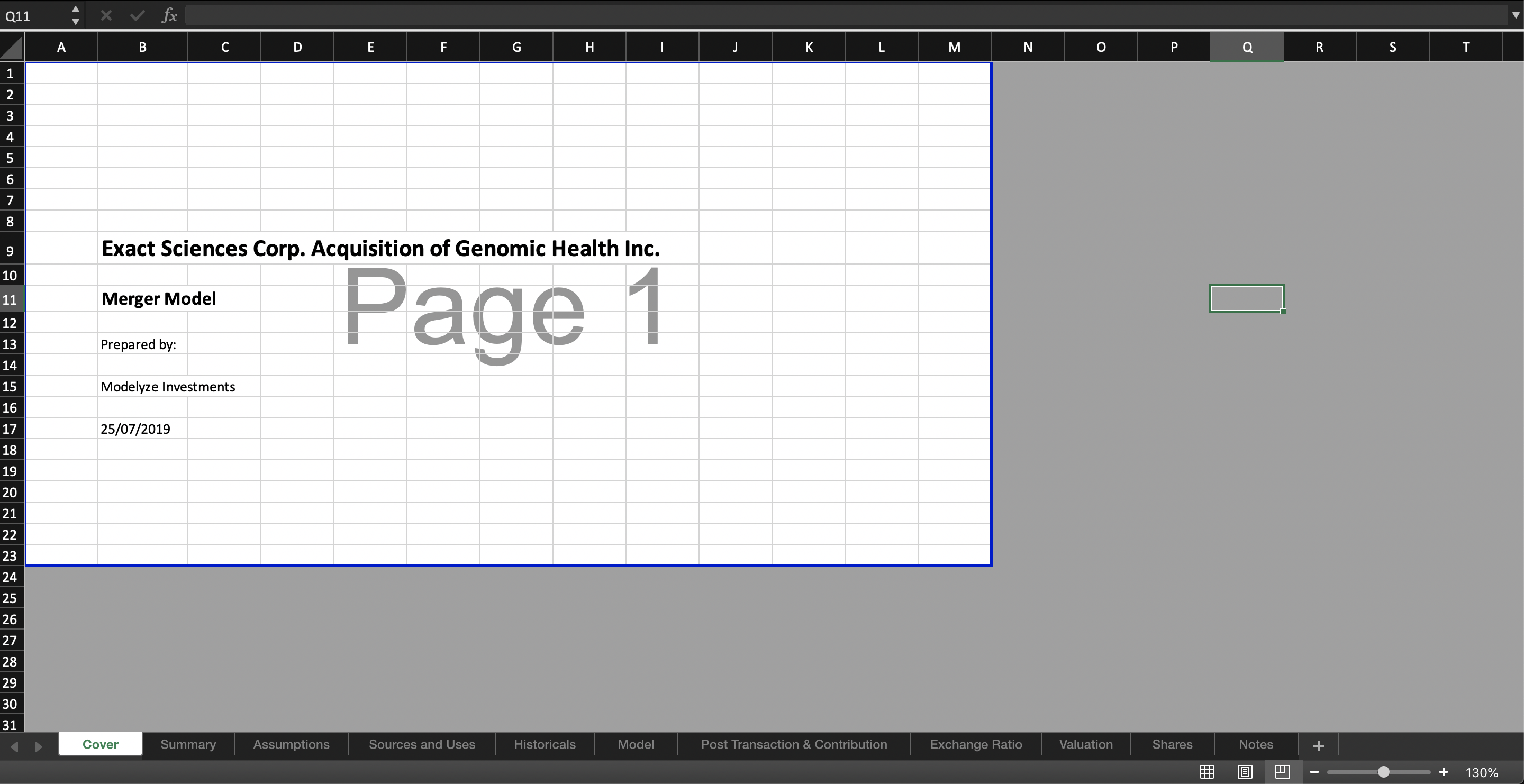The image size is (1524, 784).
Task: Open the Summary sheet tab
Action: point(188,744)
